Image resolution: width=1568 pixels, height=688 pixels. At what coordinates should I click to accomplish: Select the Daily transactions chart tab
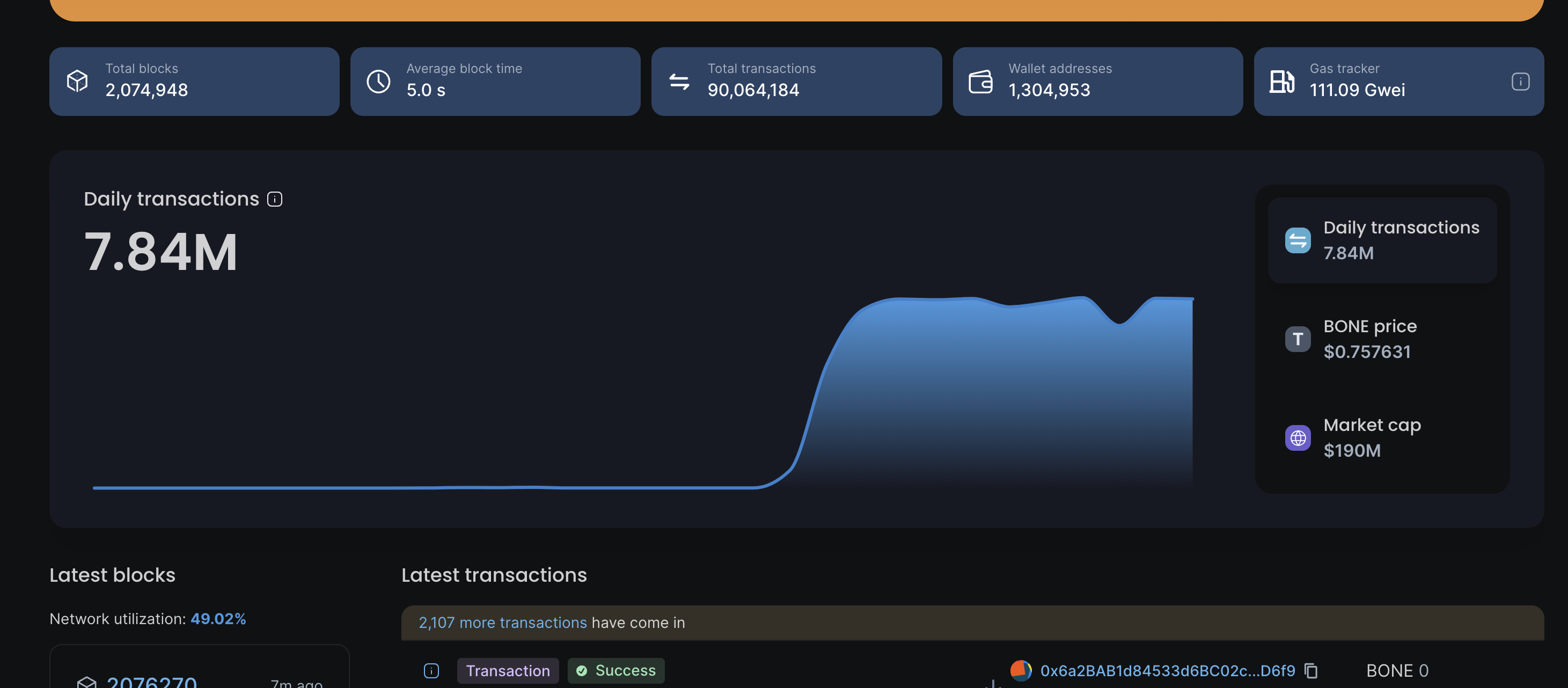(1382, 240)
